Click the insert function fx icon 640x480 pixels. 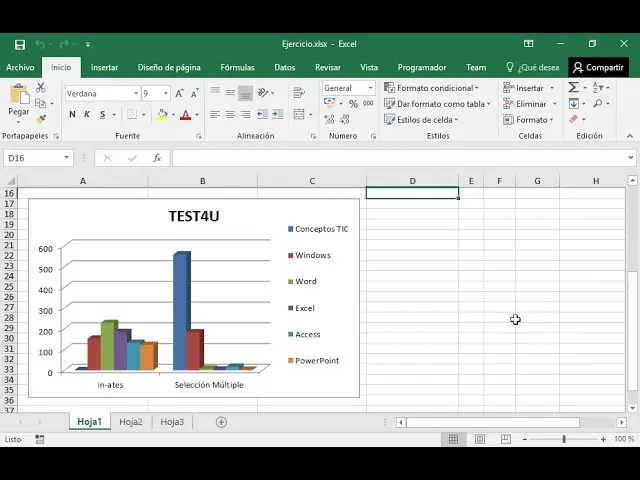157,158
